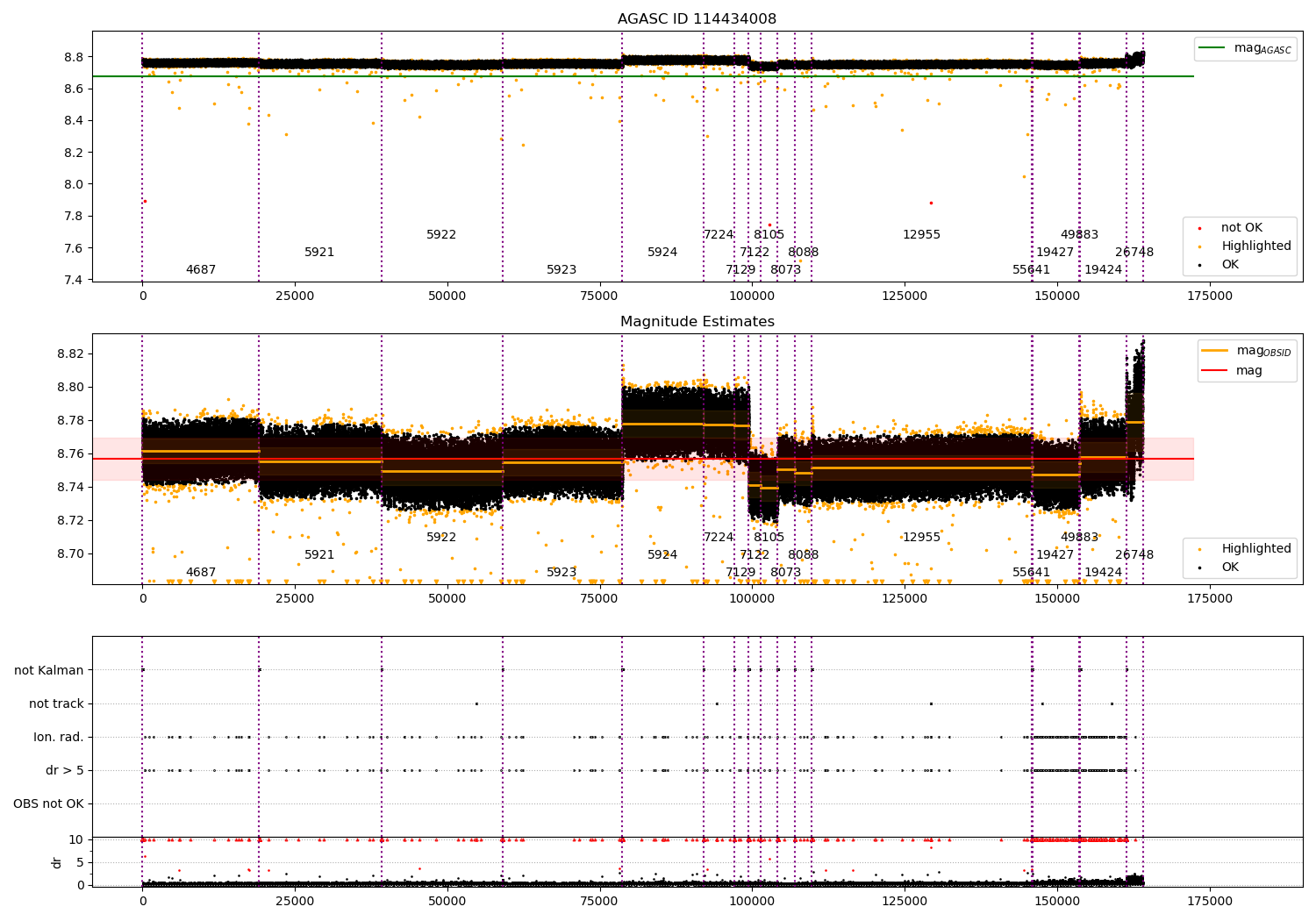Click the 'Magnitude Estimates' plot title
The width and height of the screenshot is (1316, 921).
coord(697,322)
